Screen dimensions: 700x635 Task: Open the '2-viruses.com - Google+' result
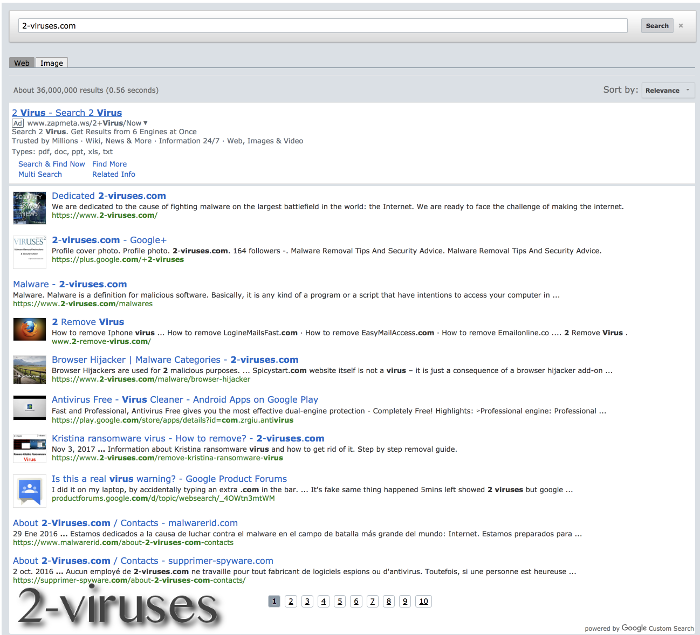[109, 240]
